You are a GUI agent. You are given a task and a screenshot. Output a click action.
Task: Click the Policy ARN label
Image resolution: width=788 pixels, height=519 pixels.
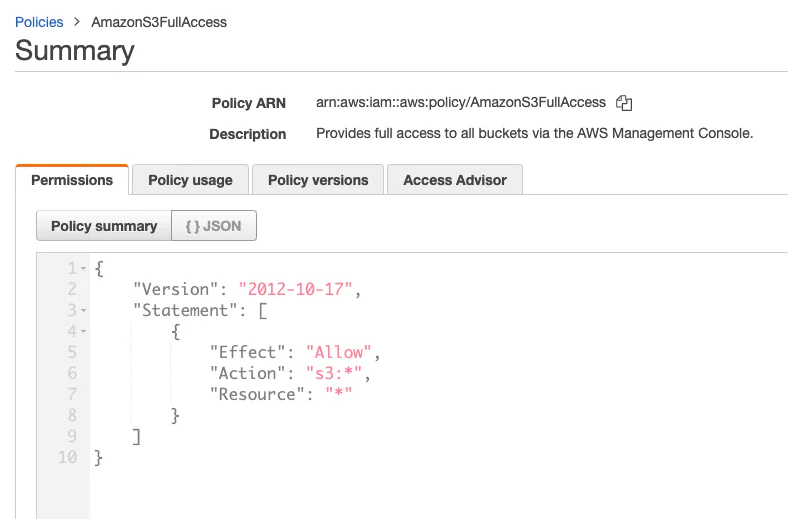(x=248, y=103)
